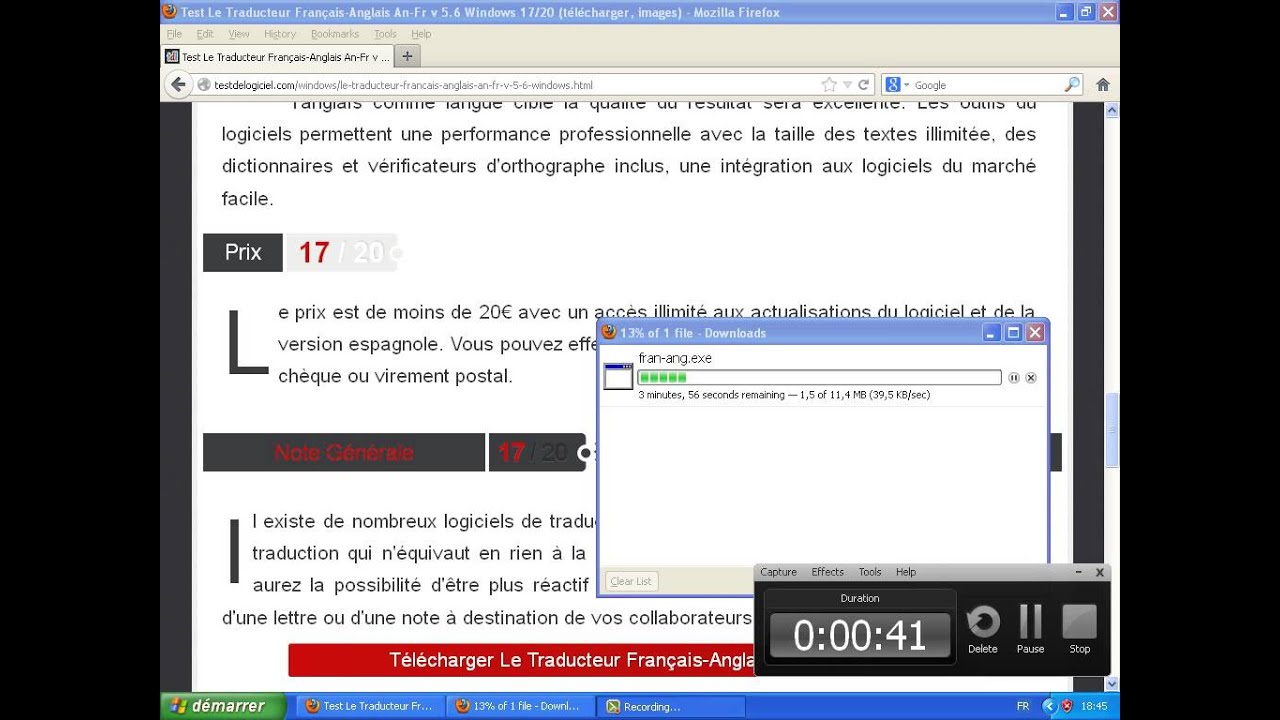1280x720 pixels.
Task: Click fran-ang.exe filename text
Action: (675, 358)
